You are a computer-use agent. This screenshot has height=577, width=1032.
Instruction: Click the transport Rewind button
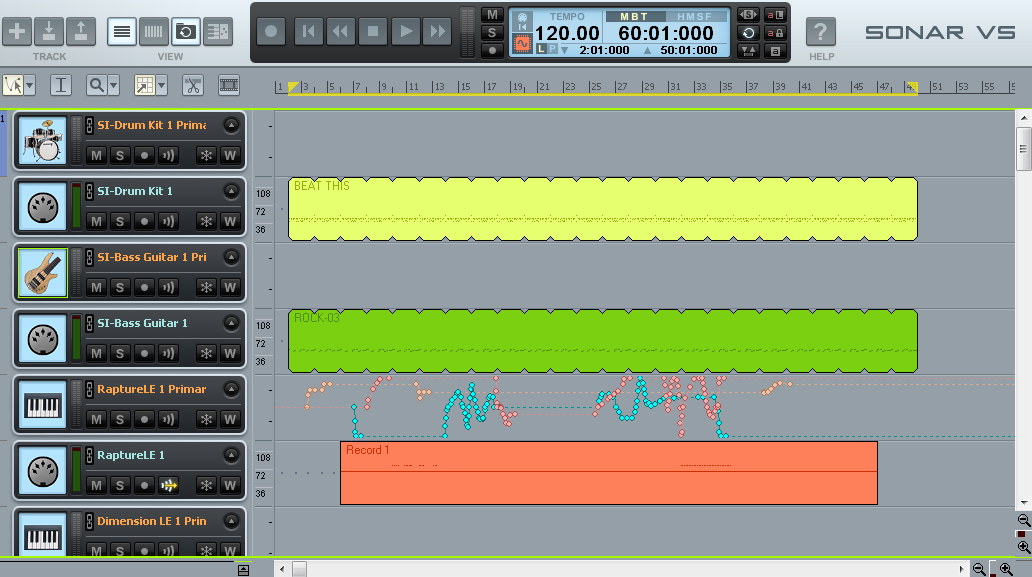(x=340, y=31)
